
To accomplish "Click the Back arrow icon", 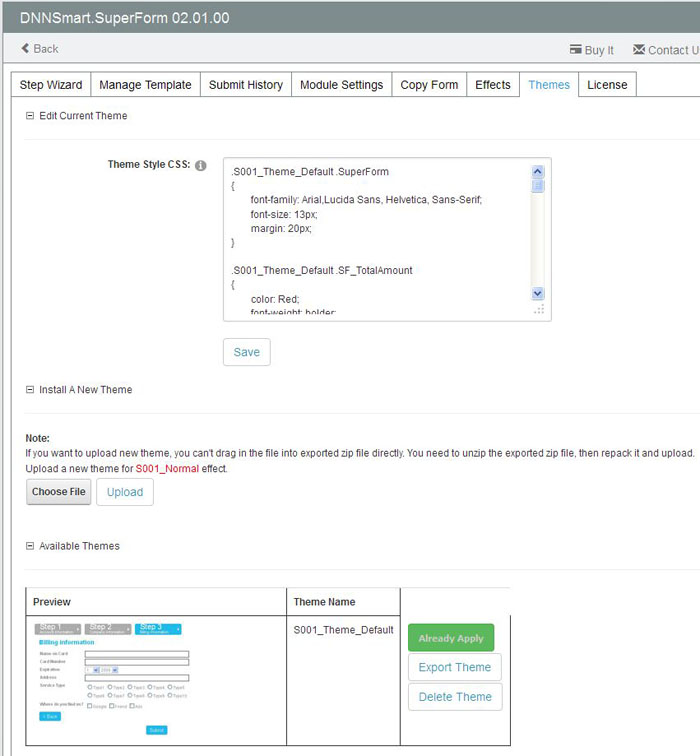I will [25, 48].
